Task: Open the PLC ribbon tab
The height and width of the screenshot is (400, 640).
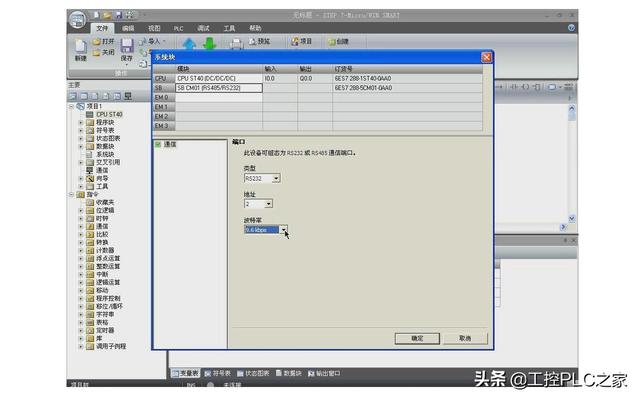Action: tap(179, 28)
